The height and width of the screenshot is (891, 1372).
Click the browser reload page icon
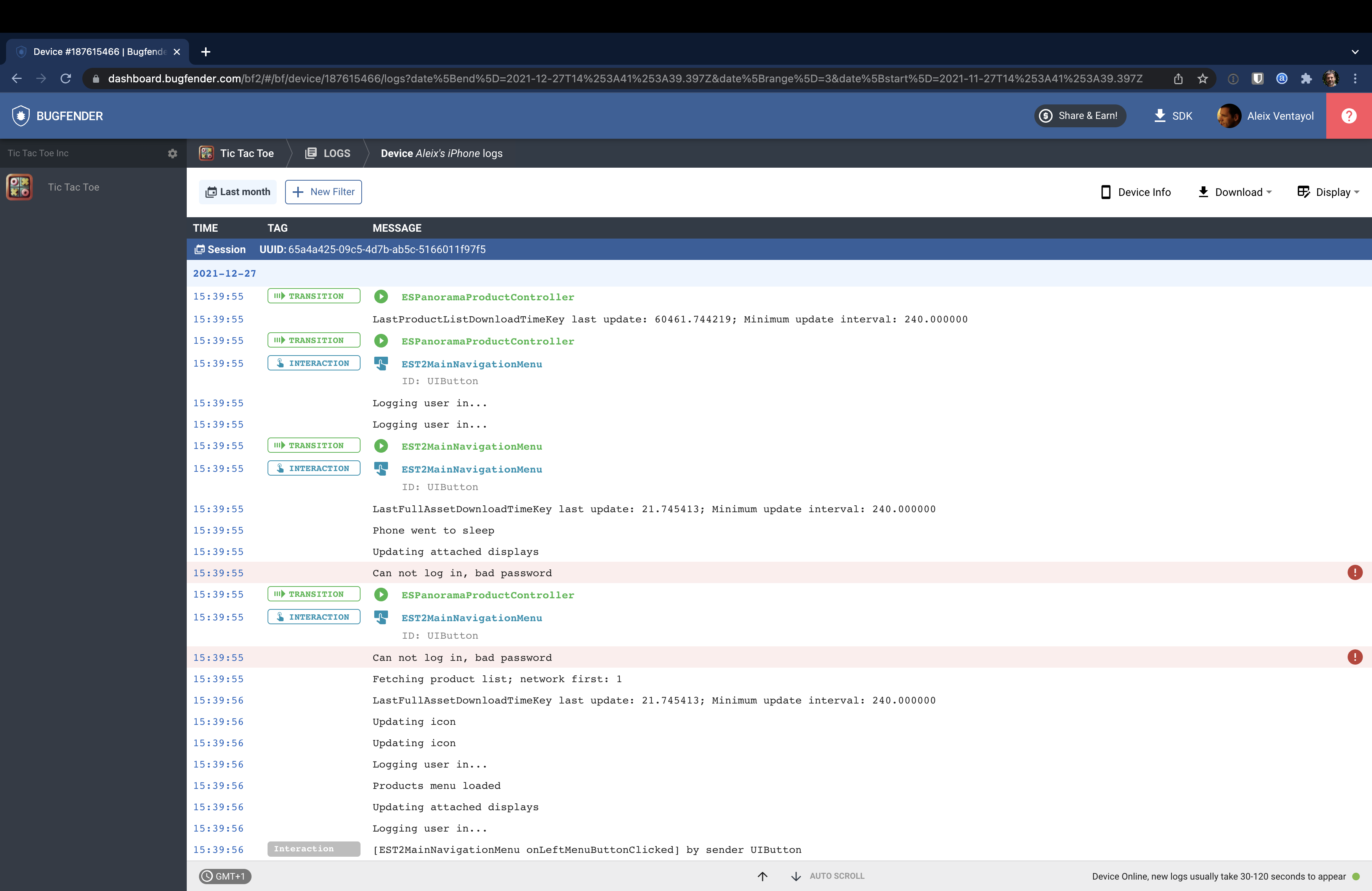pyautogui.click(x=66, y=79)
